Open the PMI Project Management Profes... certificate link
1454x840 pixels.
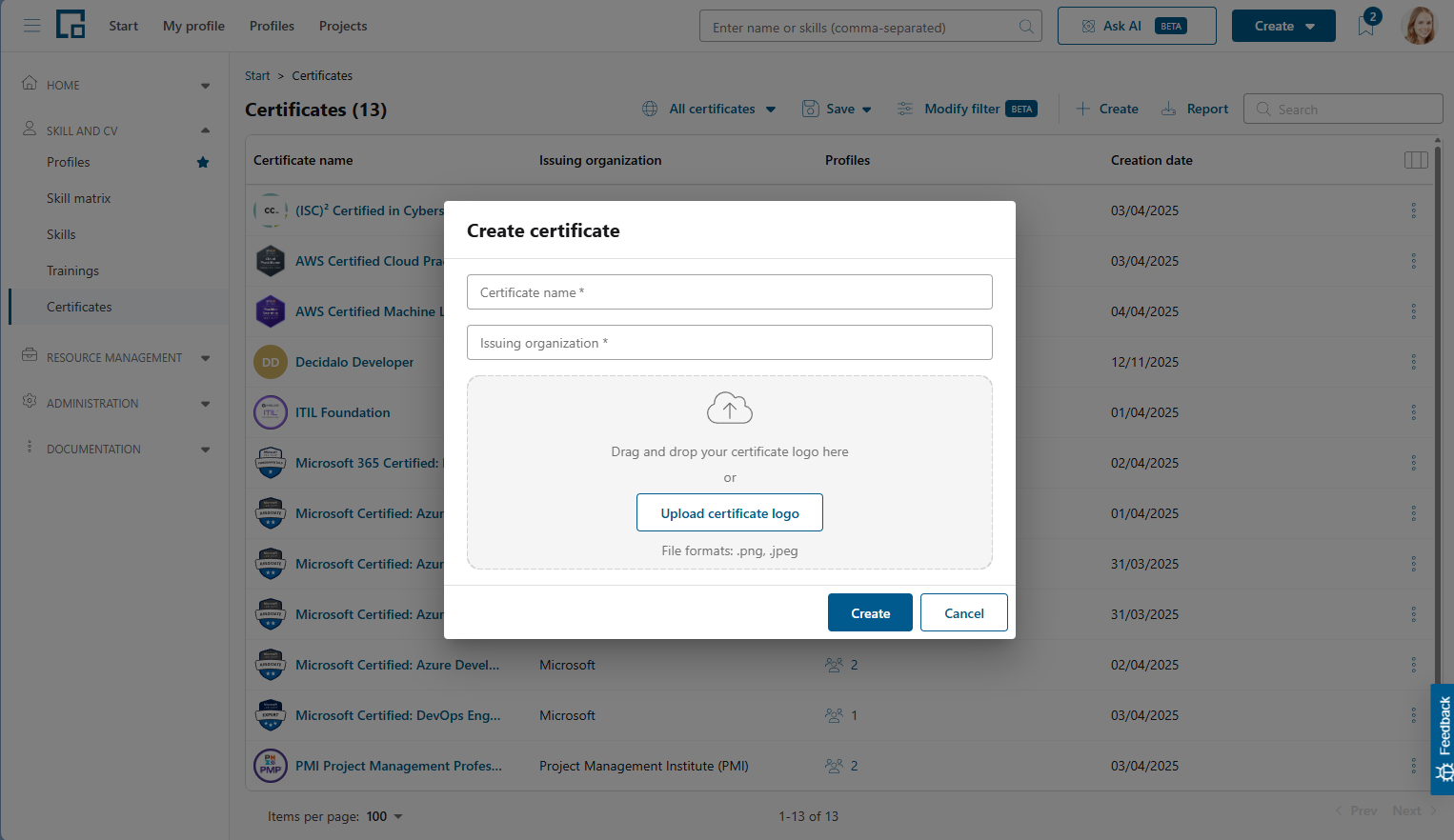pos(398,766)
